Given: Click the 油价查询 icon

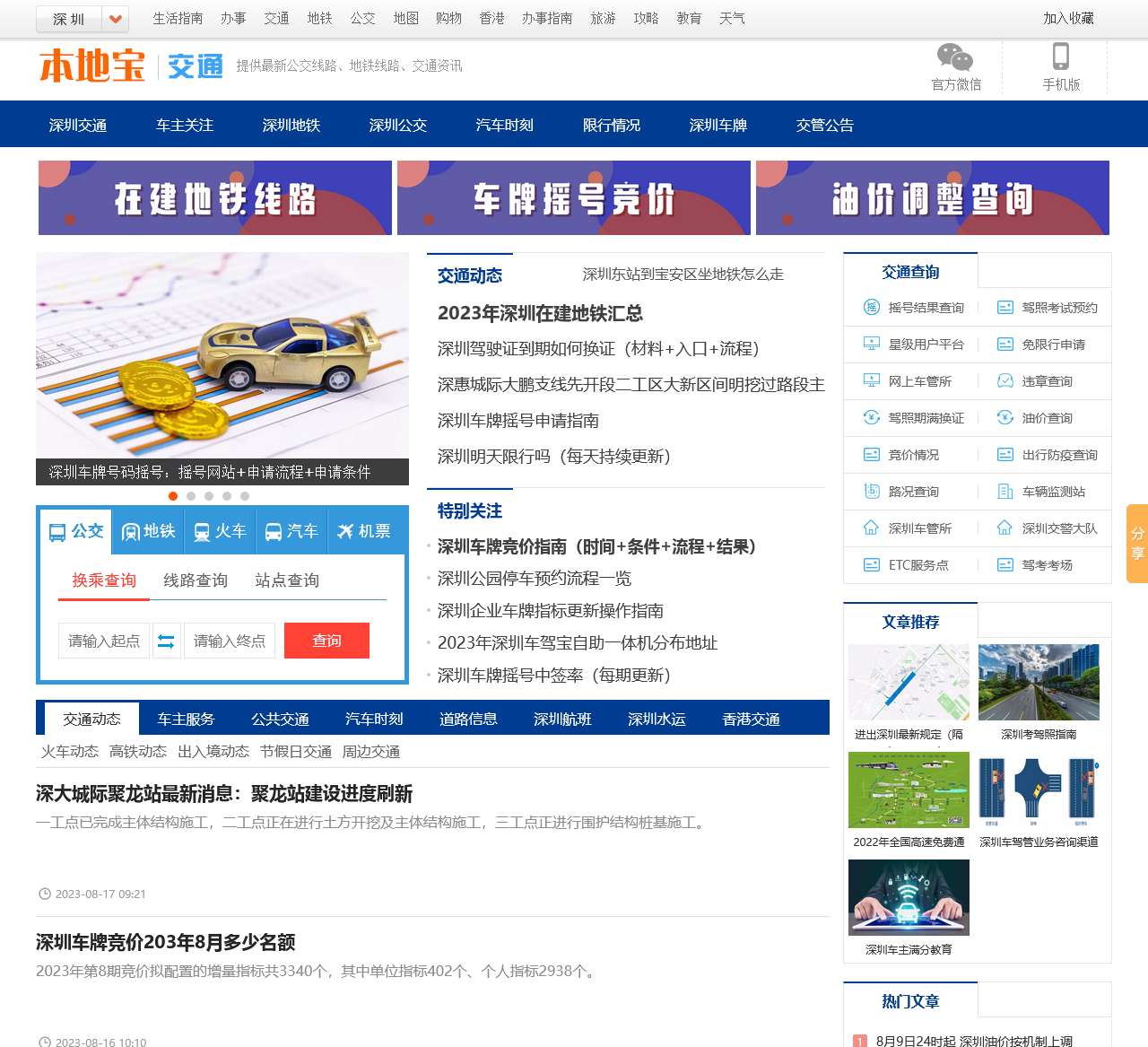Looking at the screenshot, I should (1005, 418).
